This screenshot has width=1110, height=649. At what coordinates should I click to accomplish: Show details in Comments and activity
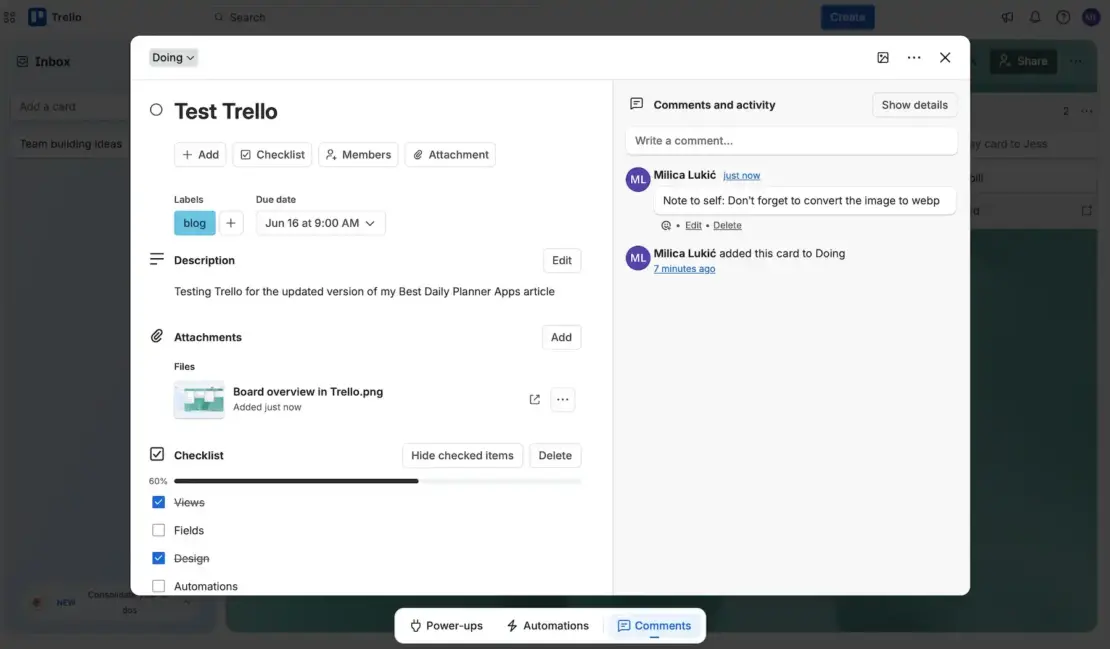tap(915, 105)
